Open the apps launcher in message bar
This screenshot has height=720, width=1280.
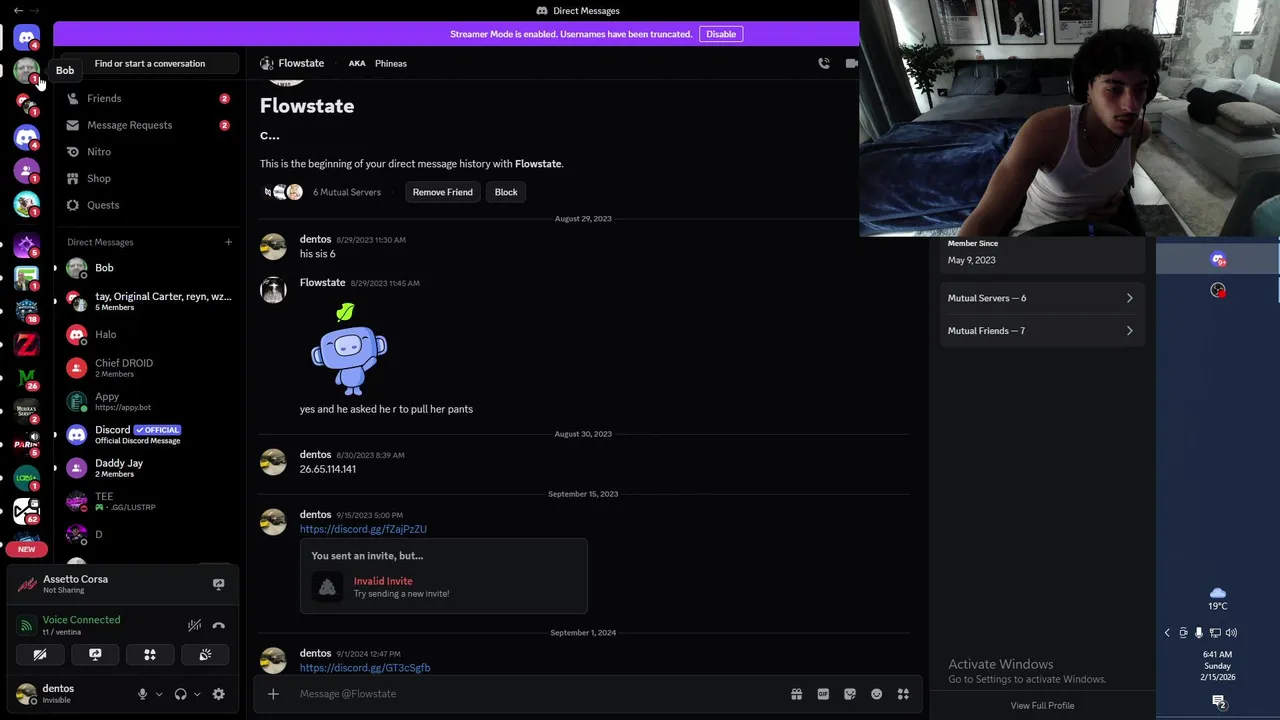click(903, 694)
